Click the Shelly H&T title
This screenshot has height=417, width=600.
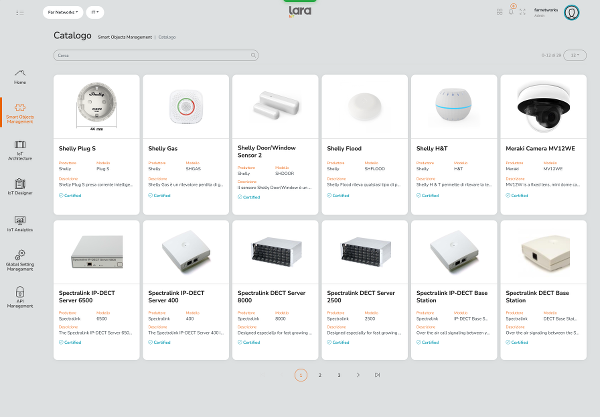tap(432, 148)
